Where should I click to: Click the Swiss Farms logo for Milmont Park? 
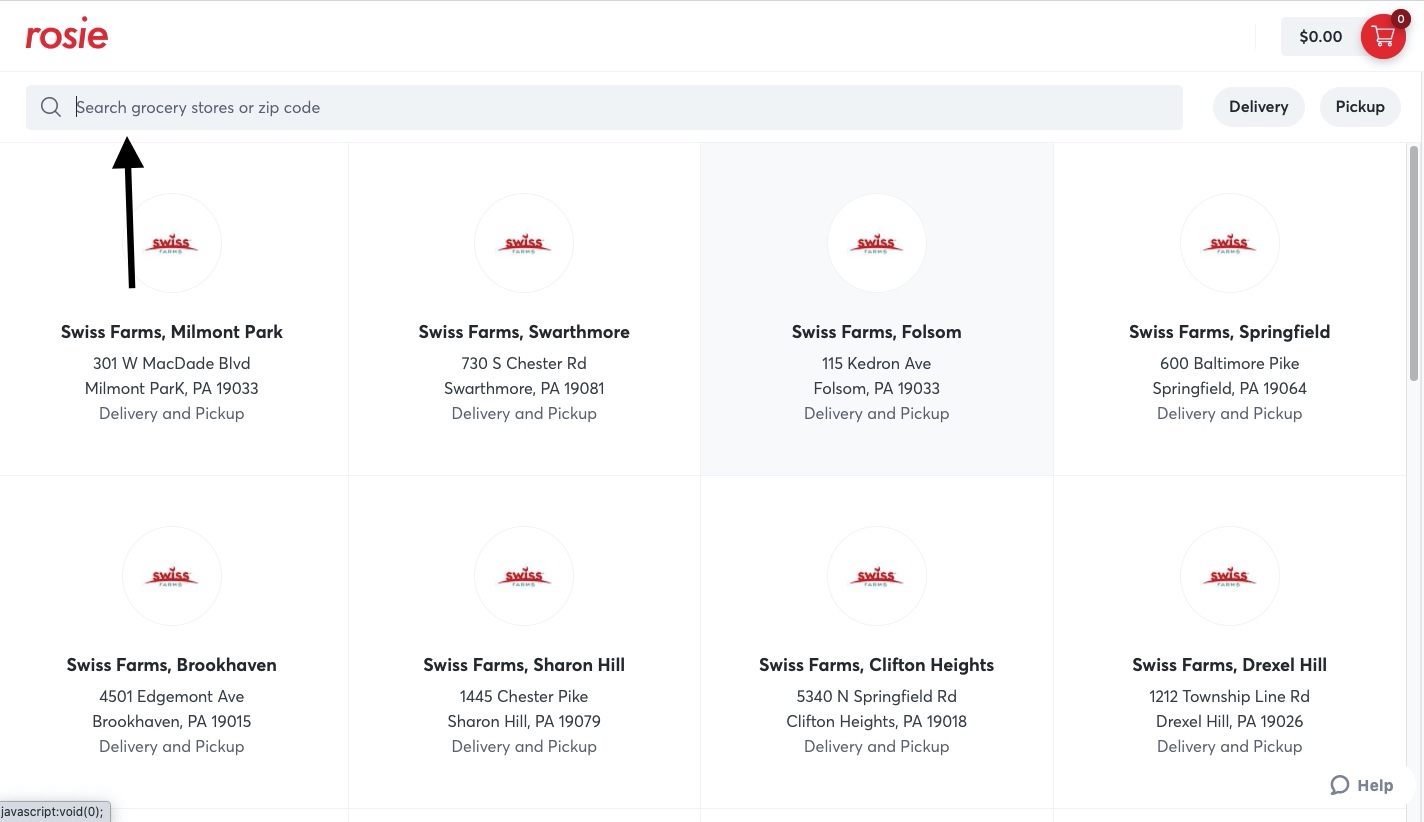tap(172, 243)
